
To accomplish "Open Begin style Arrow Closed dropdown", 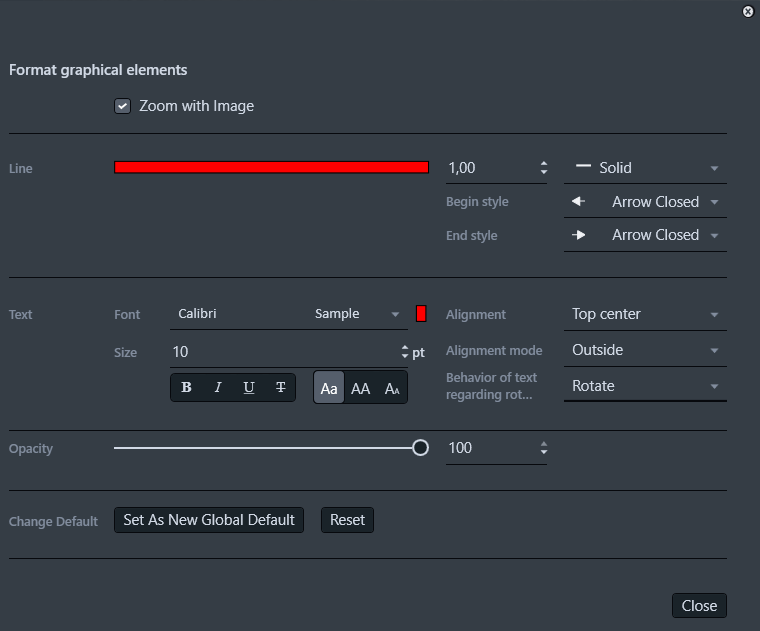I will pyautogui.click(x=645, y=202).
